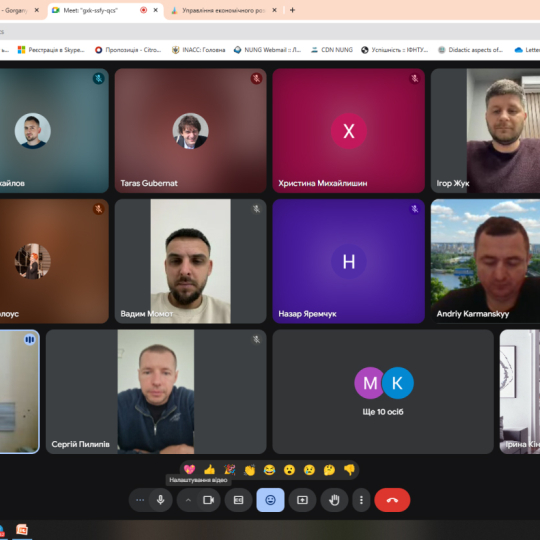The height and width of the screenshot is (540, 540).
Task: Leave the call with red hang-up button
Action: tap(392, 500)
